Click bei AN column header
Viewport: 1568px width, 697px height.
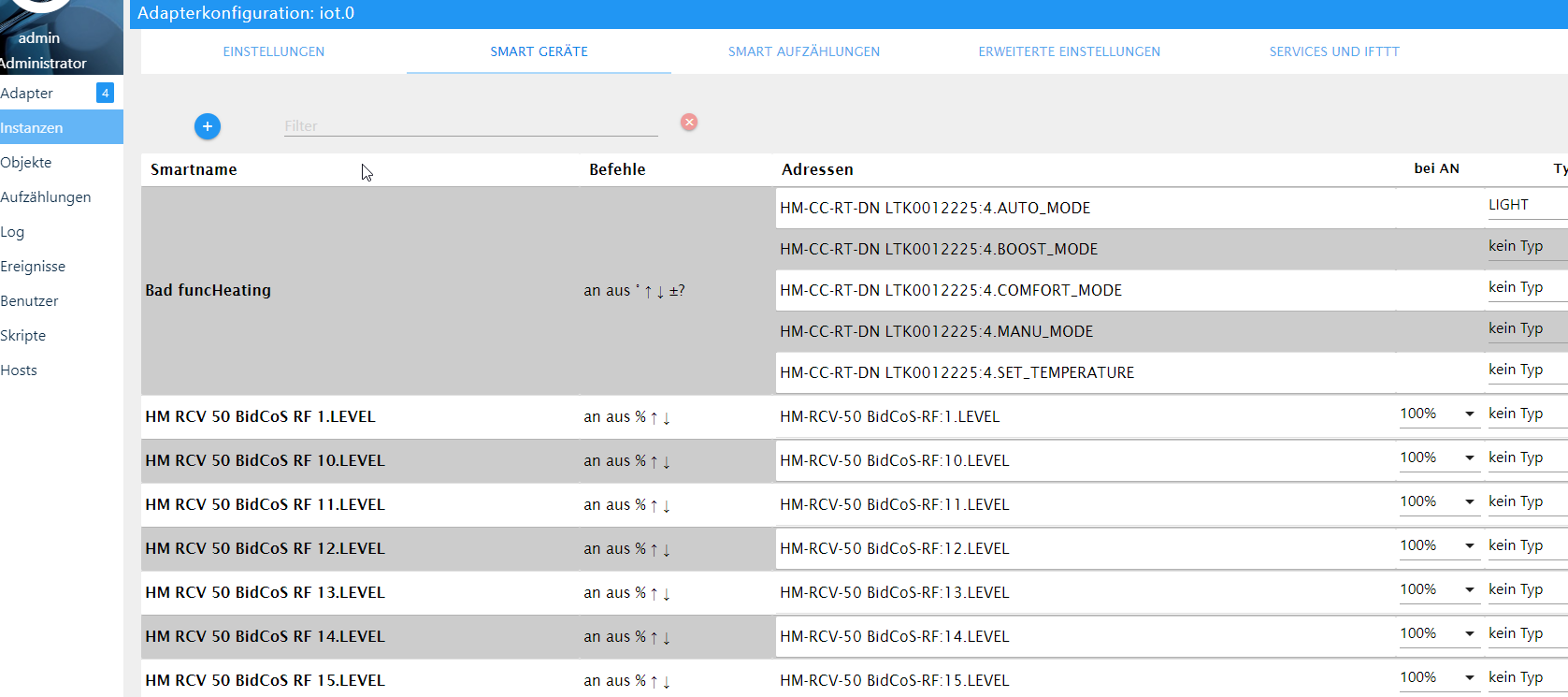1436,168
